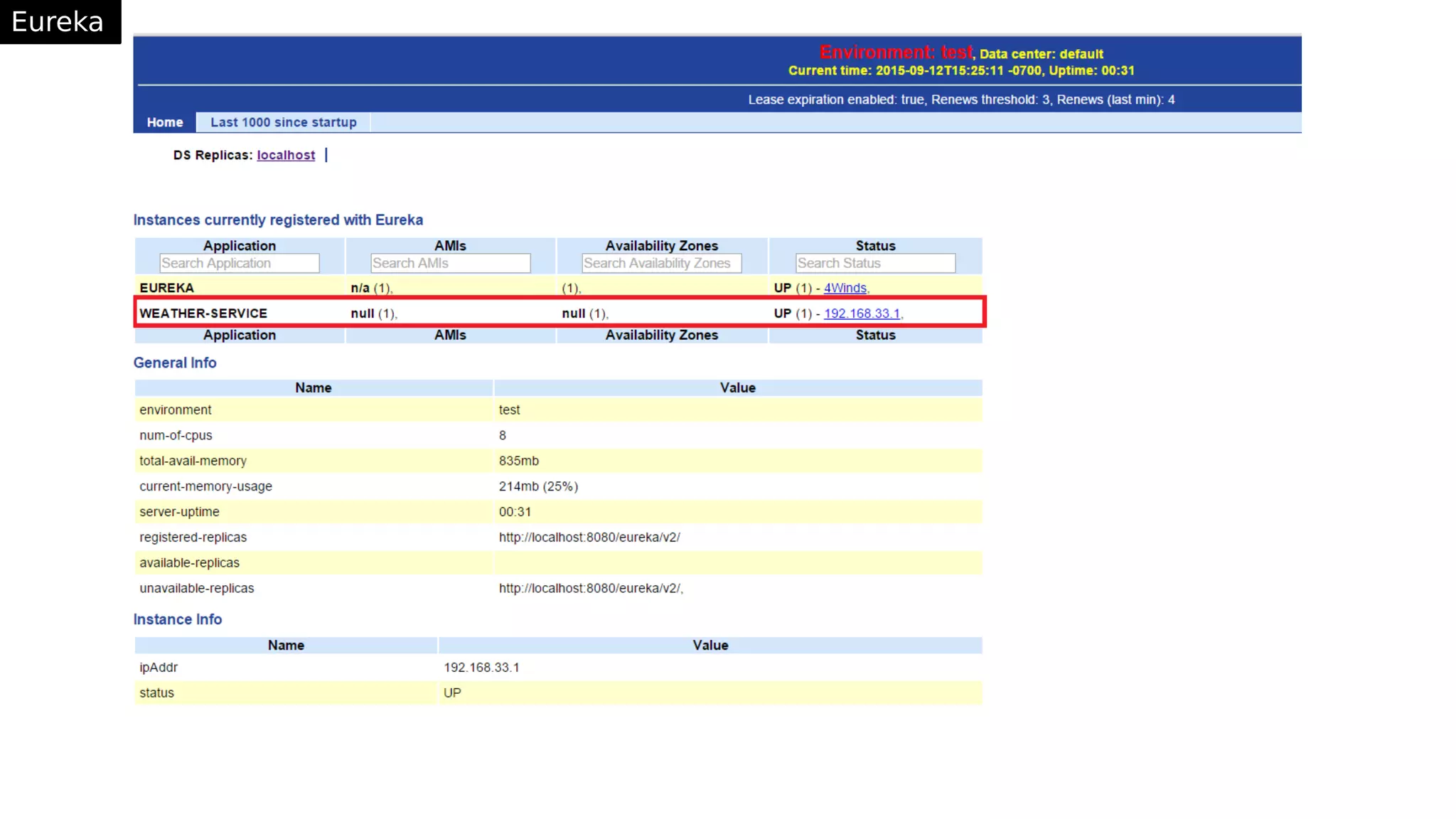Click the registered-replicas URL value

589,537
